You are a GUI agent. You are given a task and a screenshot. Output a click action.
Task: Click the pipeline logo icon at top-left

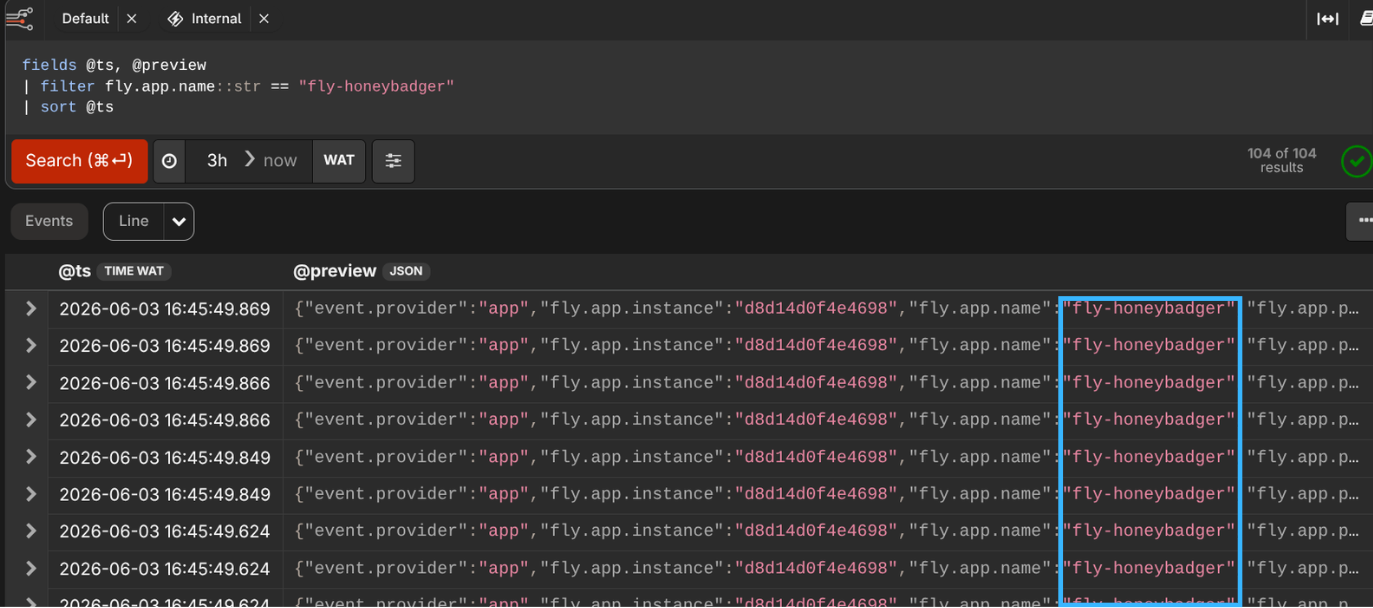click(x=19, y=18)
